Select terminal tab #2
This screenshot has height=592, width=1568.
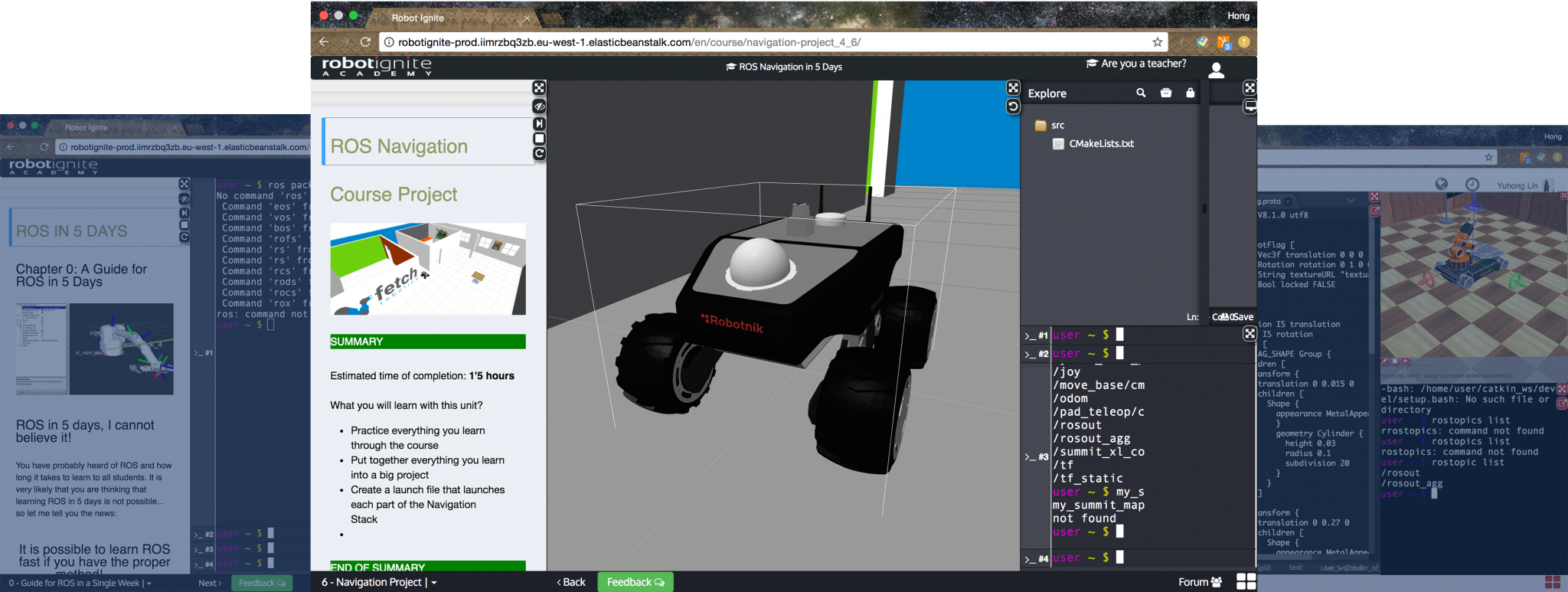pyautogui.click(x=1037, y=354)
